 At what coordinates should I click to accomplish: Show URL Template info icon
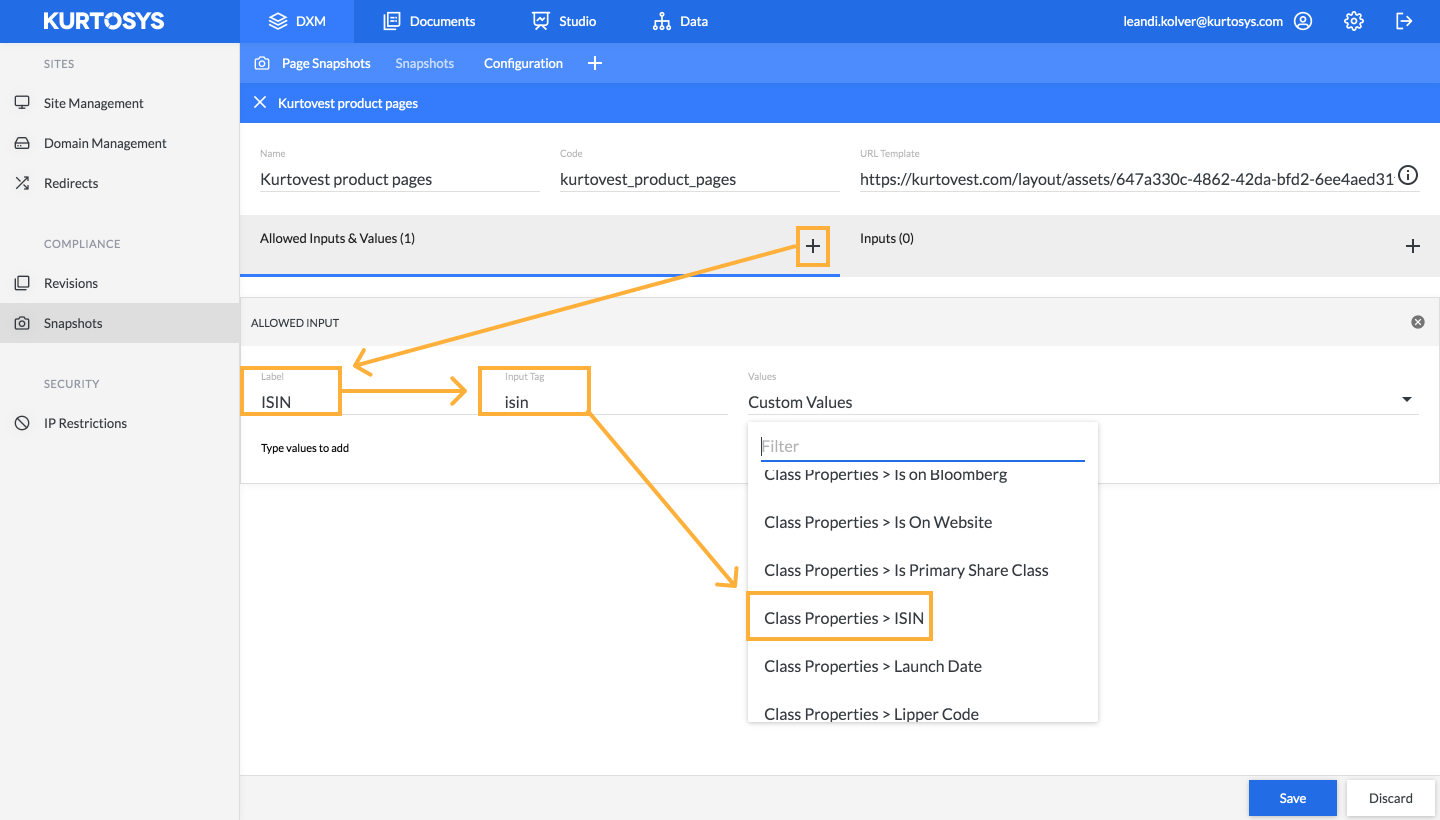point(1408,176)
